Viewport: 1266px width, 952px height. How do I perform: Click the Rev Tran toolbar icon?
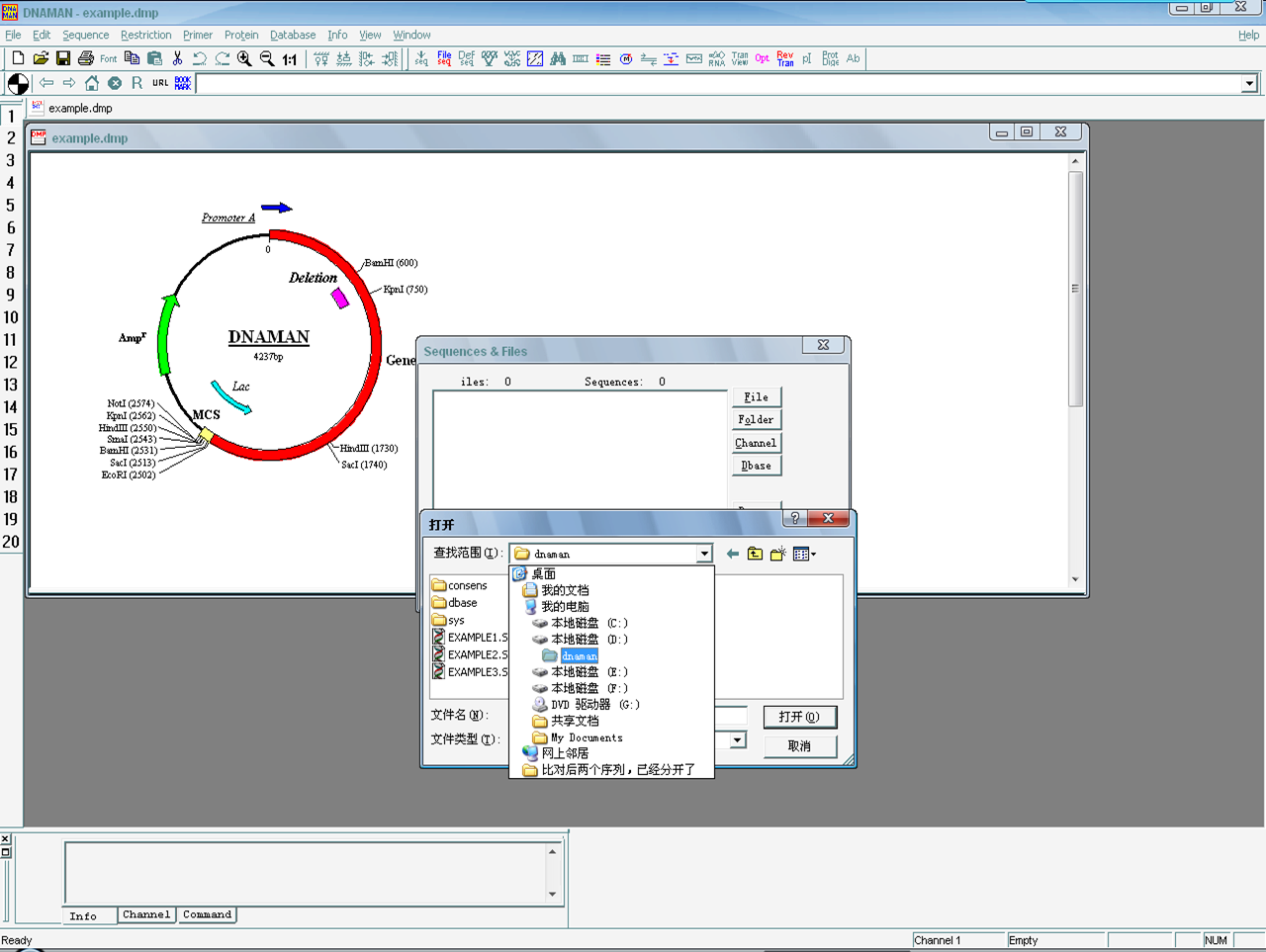coord(785,58)
